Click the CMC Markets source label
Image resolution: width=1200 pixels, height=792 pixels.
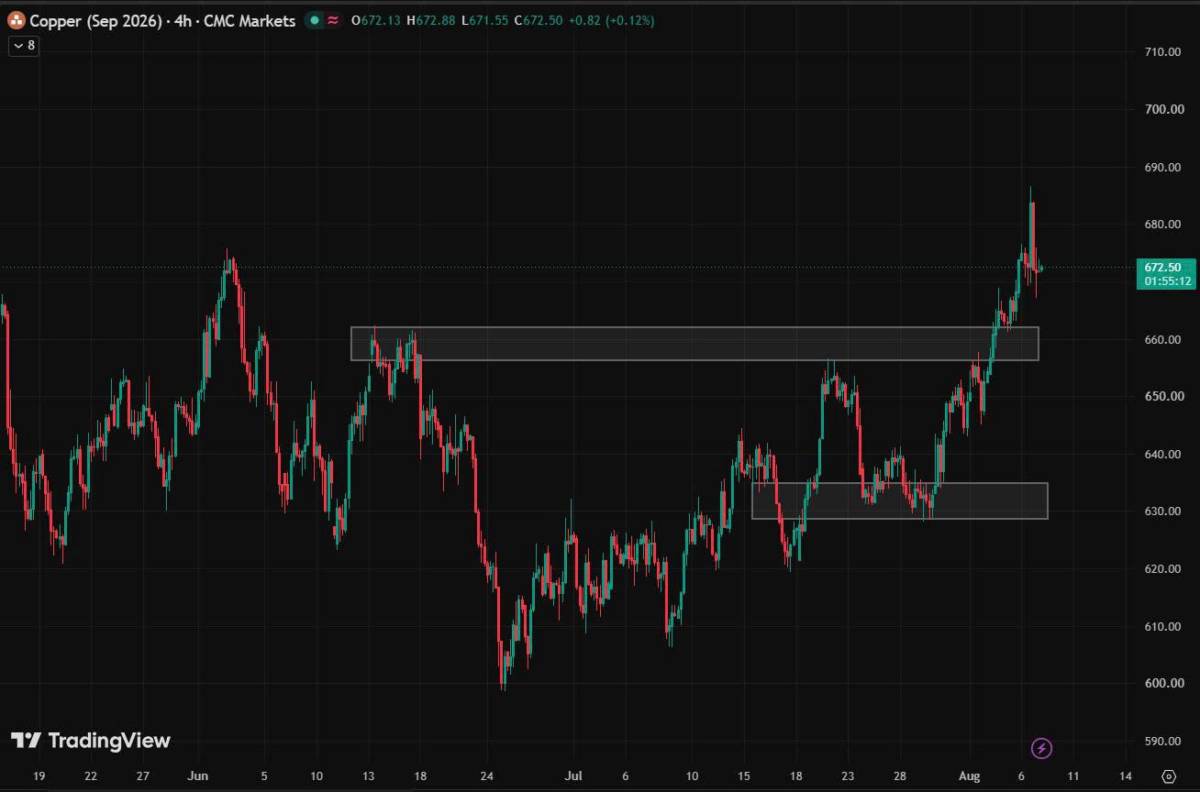(251, 20)
